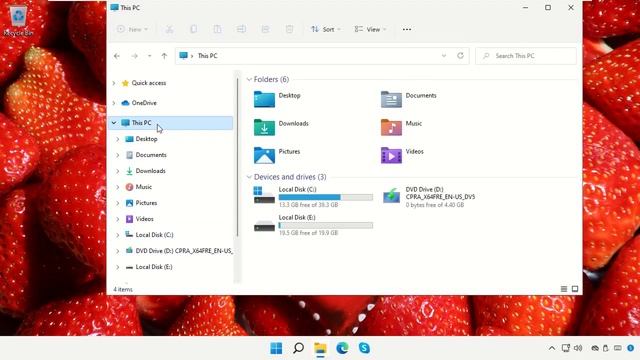Go back with the Back arrow
This screenshot has width=640, height=360.
click(117, 56)
